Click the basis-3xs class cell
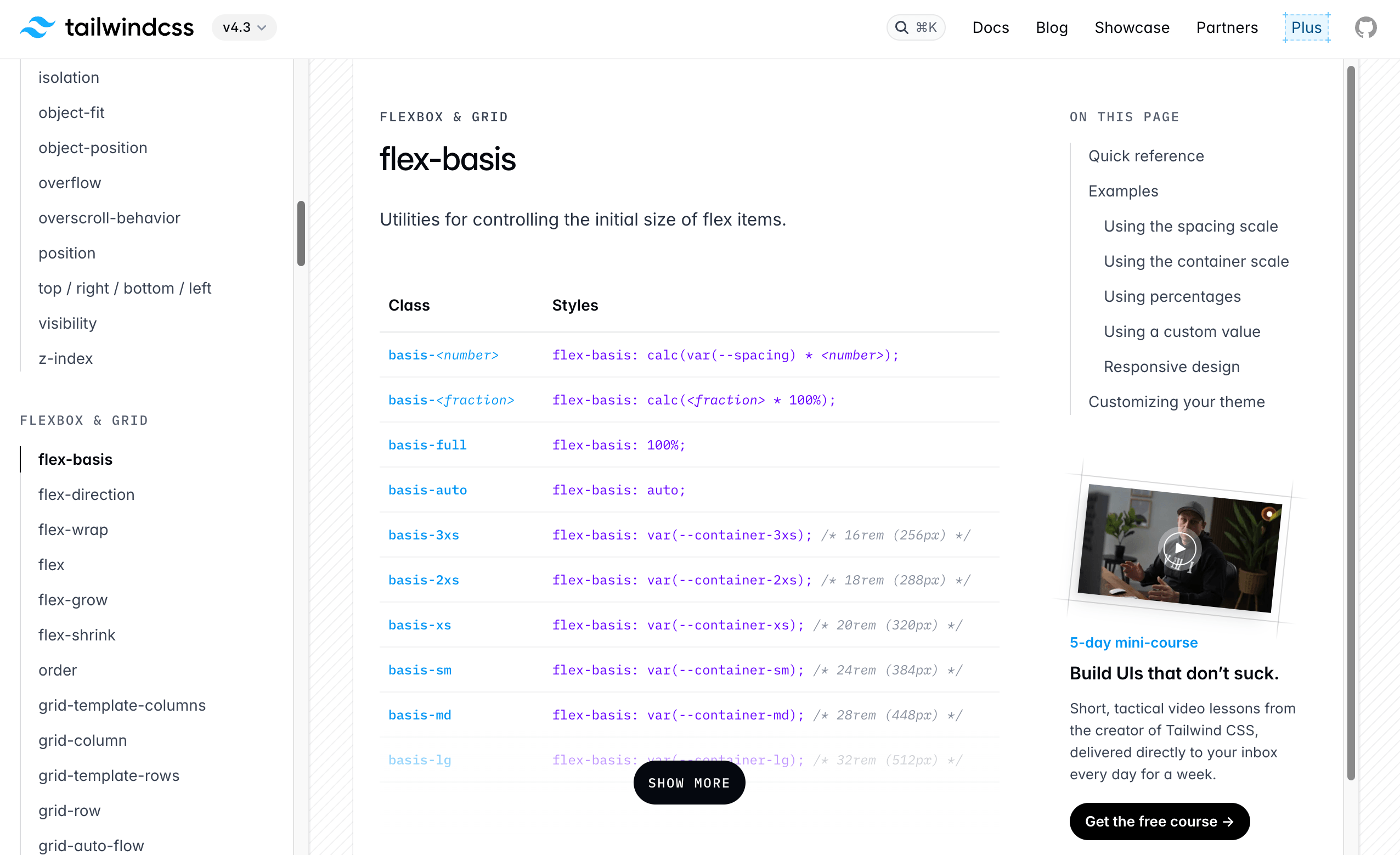Viewport: 1400px width, 855px height. tap(424, 535)
